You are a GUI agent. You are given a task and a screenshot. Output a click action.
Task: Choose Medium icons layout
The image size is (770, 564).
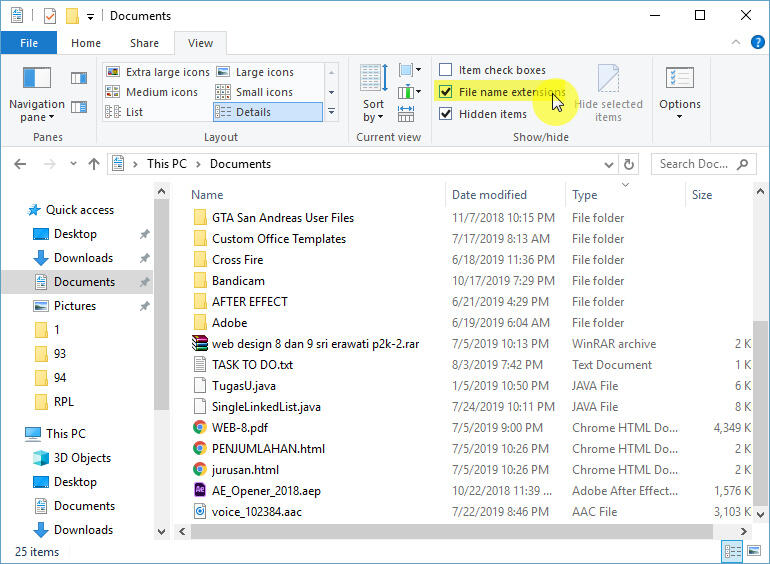tap(152, 92)
